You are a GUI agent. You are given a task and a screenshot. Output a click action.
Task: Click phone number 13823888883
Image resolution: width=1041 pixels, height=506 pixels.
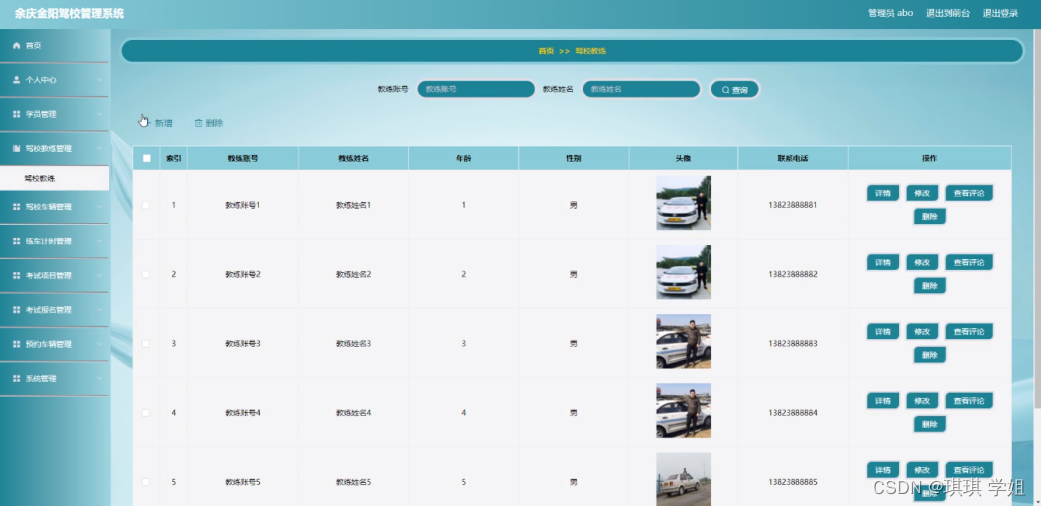click(793, 343)
